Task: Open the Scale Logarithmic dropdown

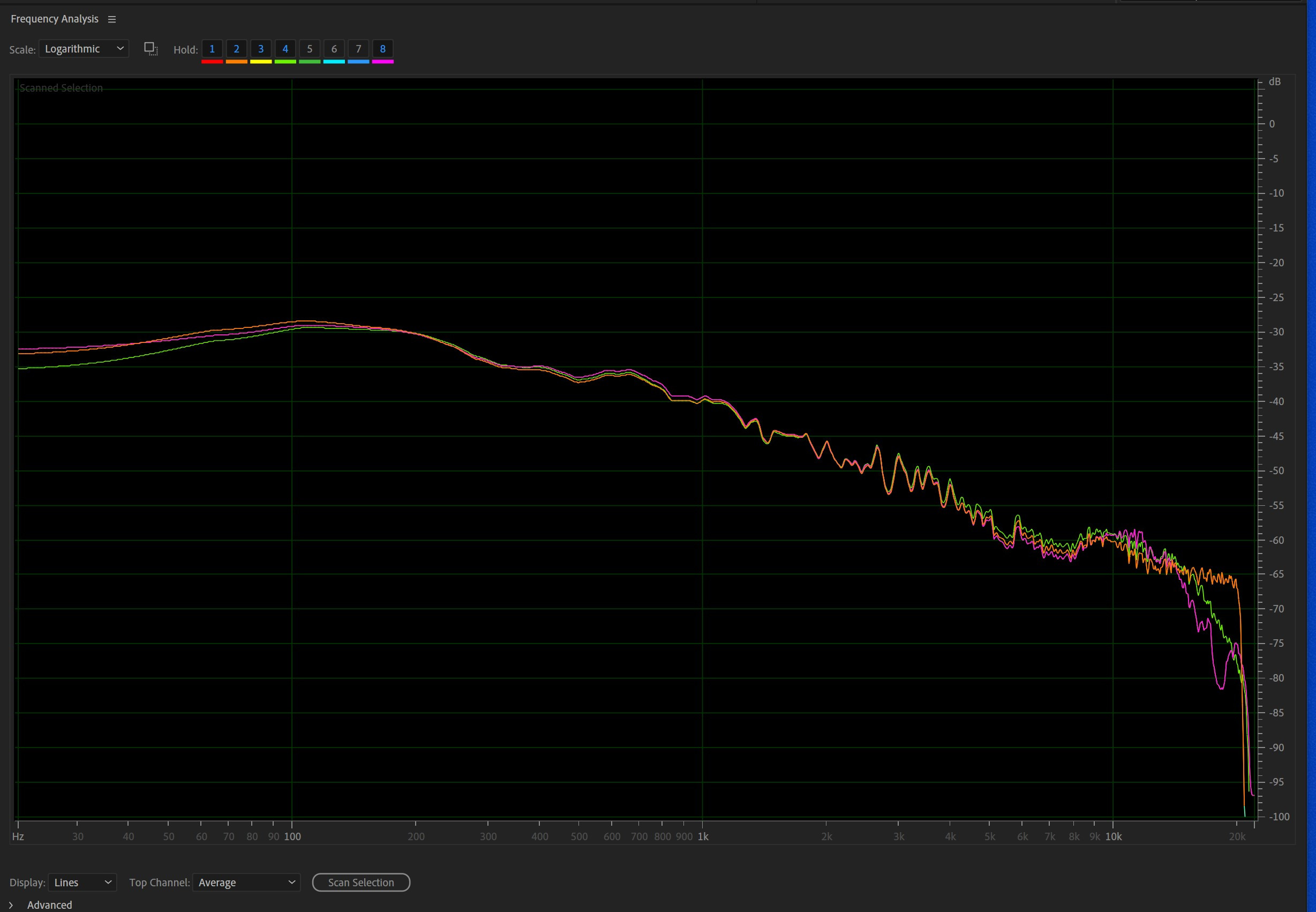Action: (84, 49)
